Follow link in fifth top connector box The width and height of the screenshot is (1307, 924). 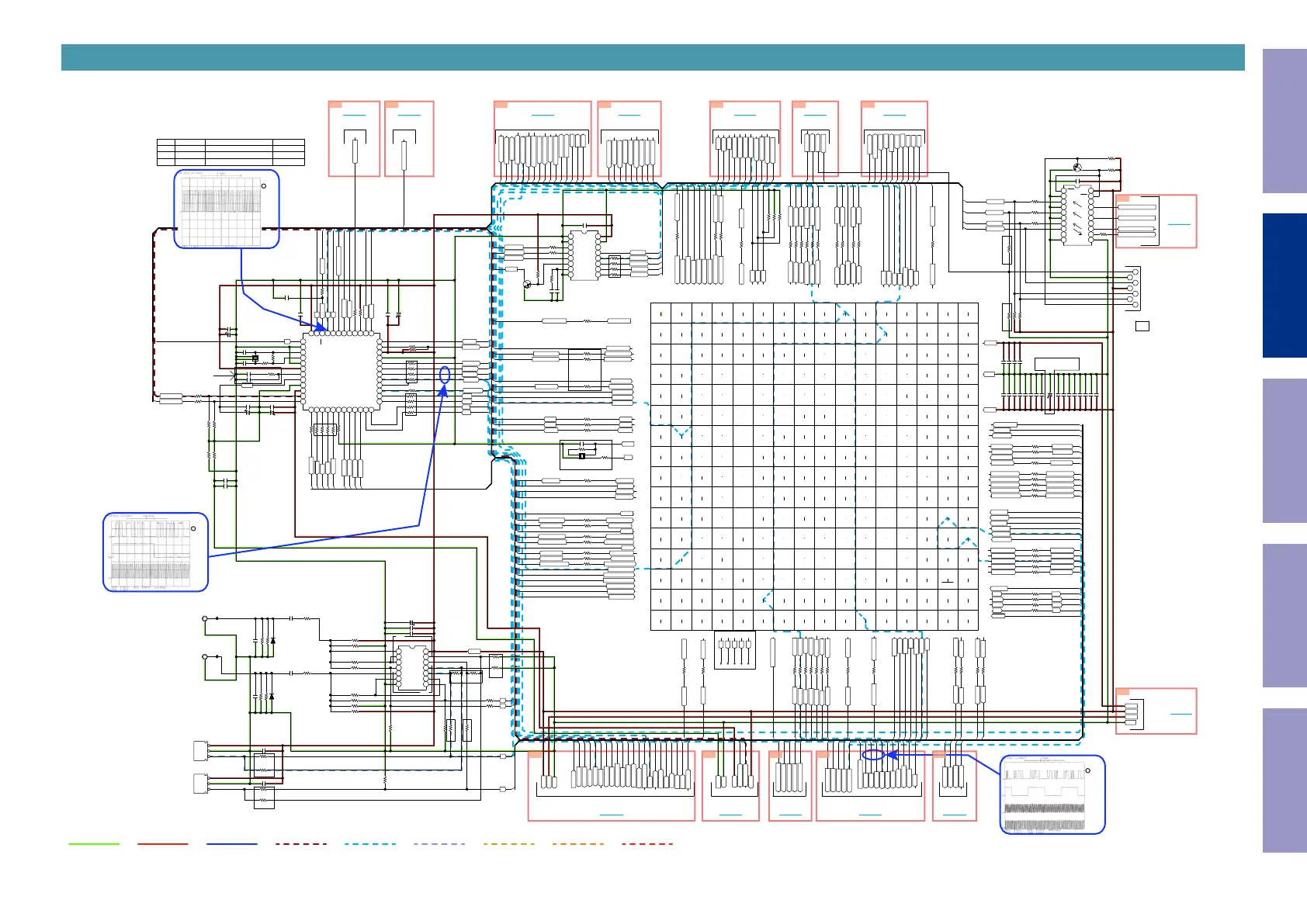click(745, 115)
